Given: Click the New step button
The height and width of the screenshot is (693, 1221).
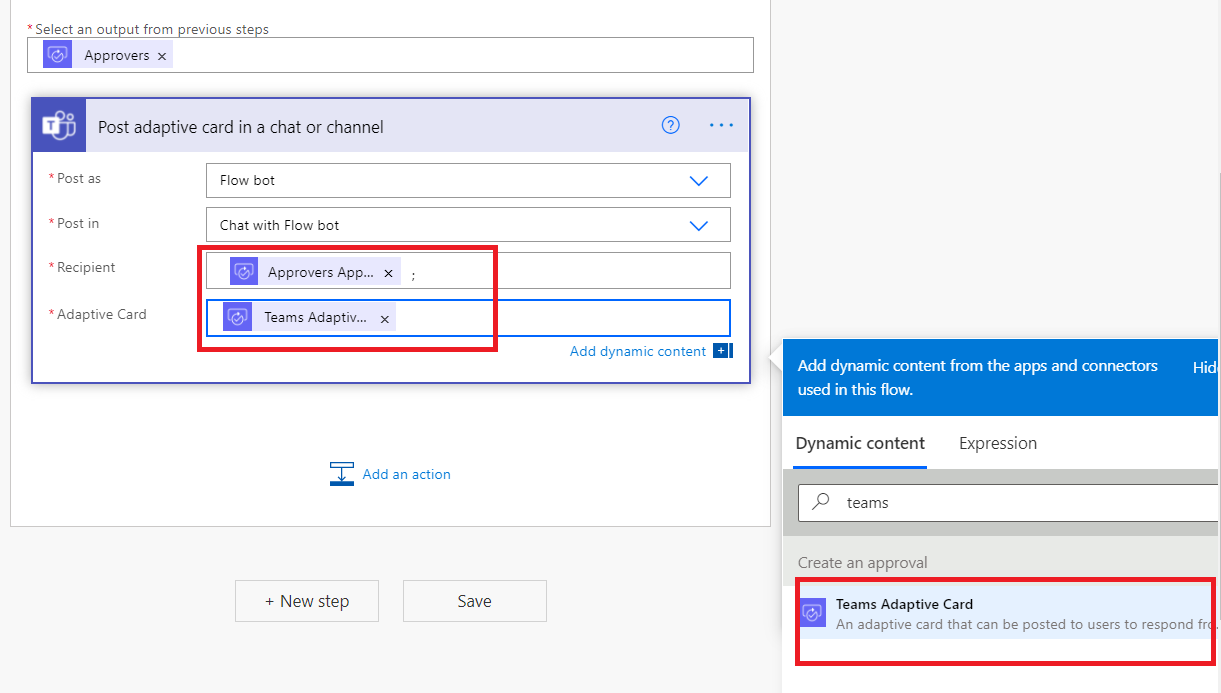Looking at the screenshot, I should 307,601.
